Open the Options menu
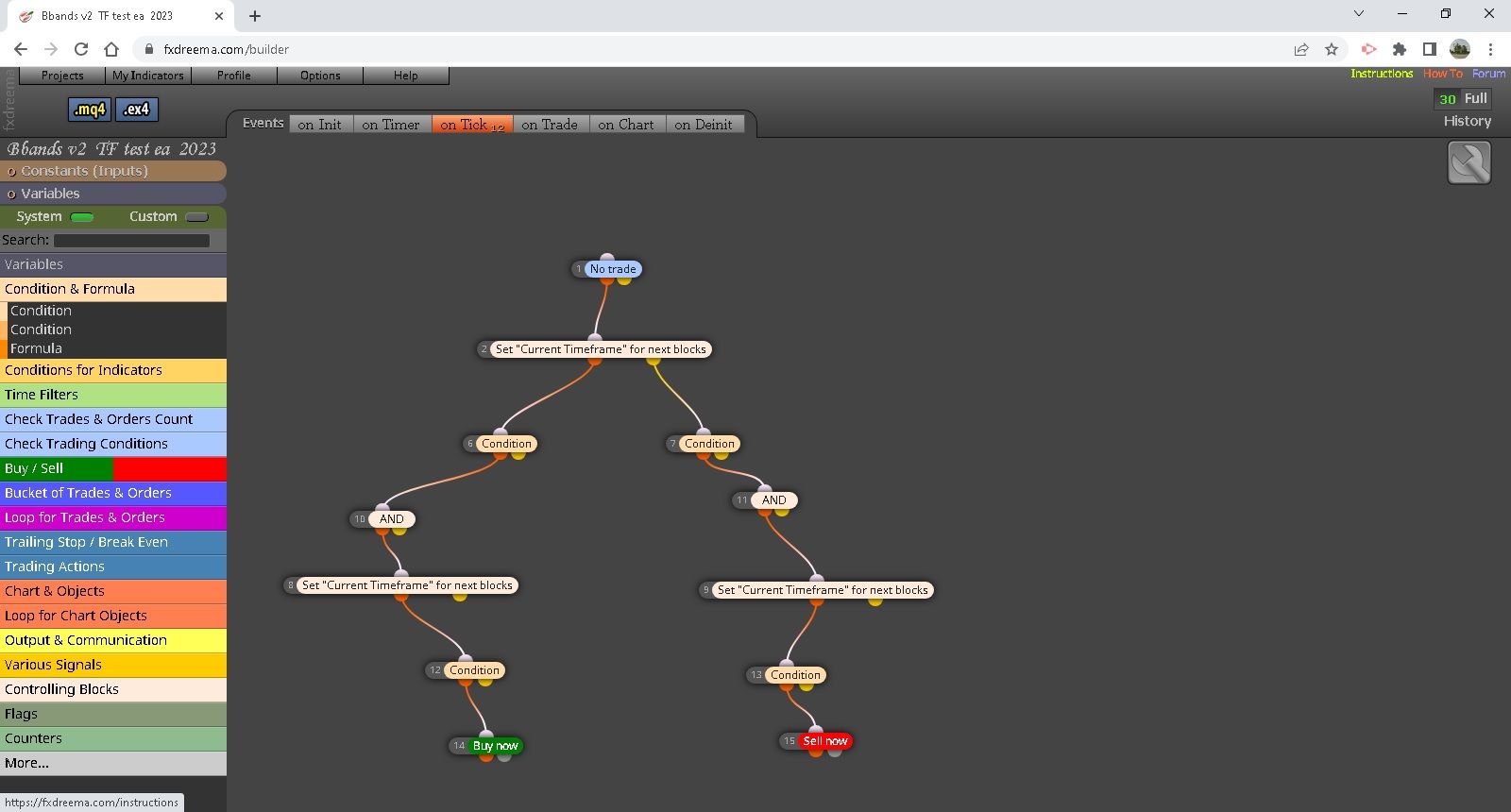This screenshot has width=1511, height=812. pyautogui.click(x=320, y=76)
